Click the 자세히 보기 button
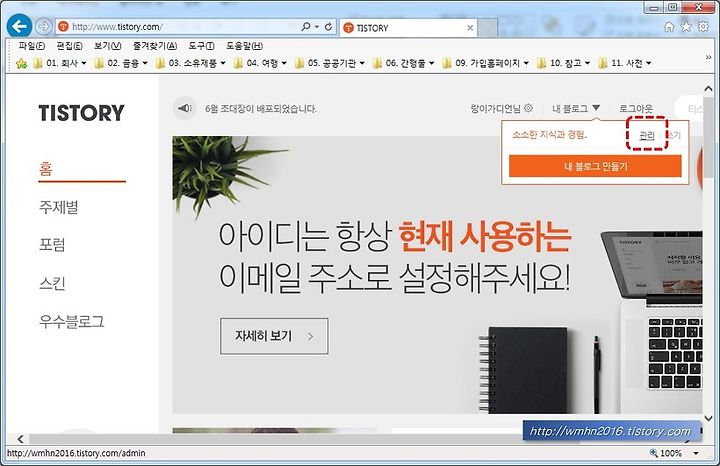This screenshot has width=720, height=466. point(274,336)
